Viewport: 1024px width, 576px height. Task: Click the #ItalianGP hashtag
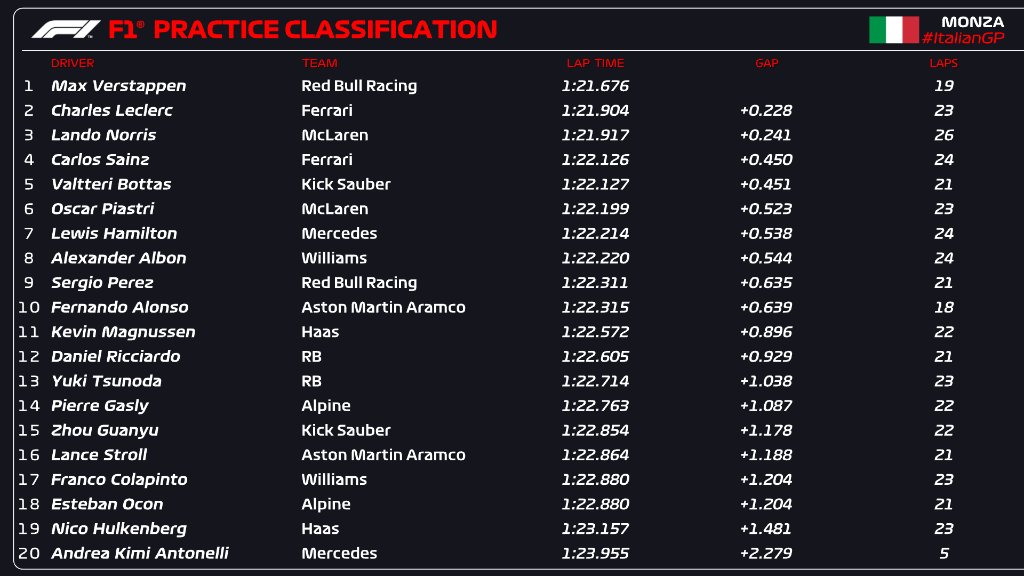[962, 38]
